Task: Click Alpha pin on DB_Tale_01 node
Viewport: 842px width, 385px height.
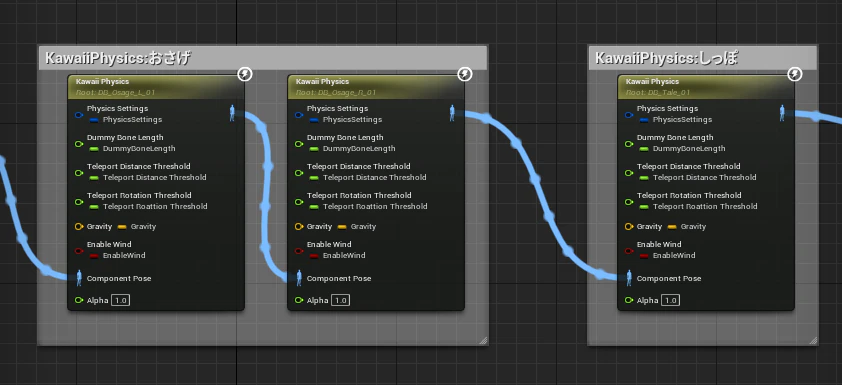Action: pyautogui.click(x=629, y=300)
